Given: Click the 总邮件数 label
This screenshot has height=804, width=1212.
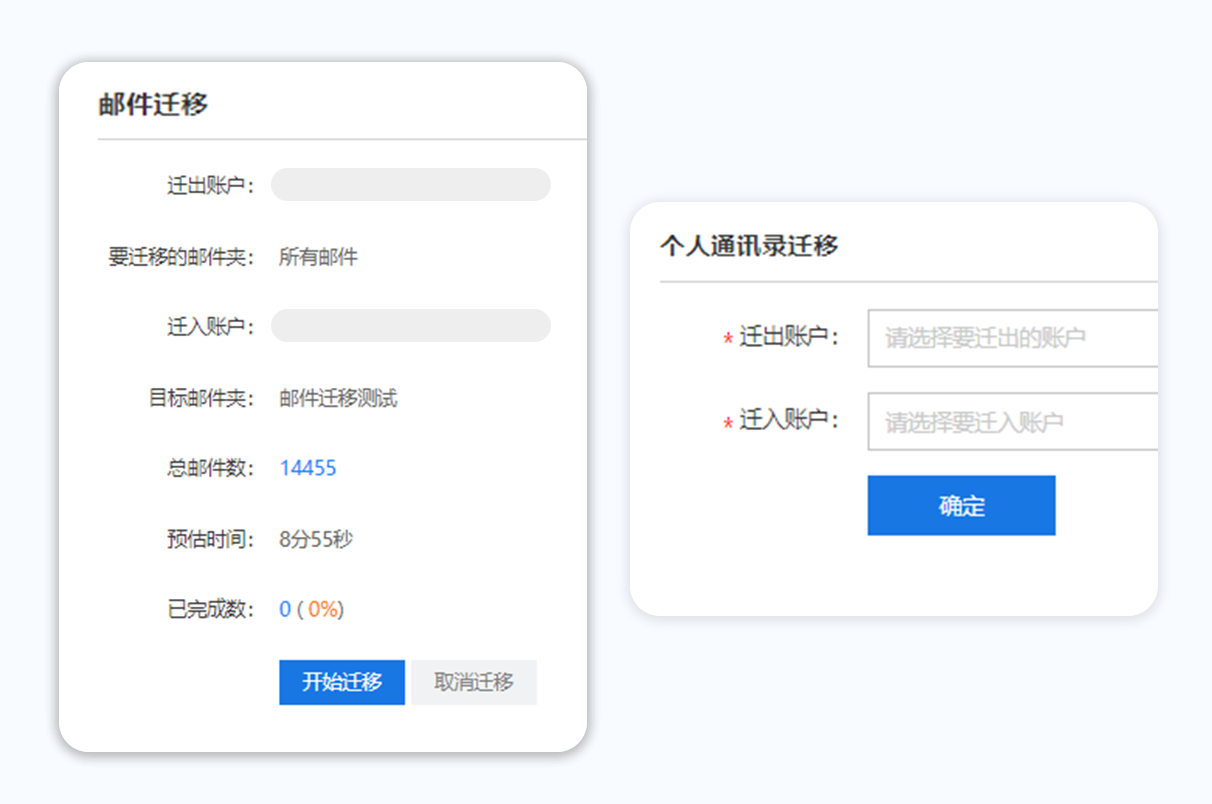Looking at the screenshot, I should tap(211, 468).
